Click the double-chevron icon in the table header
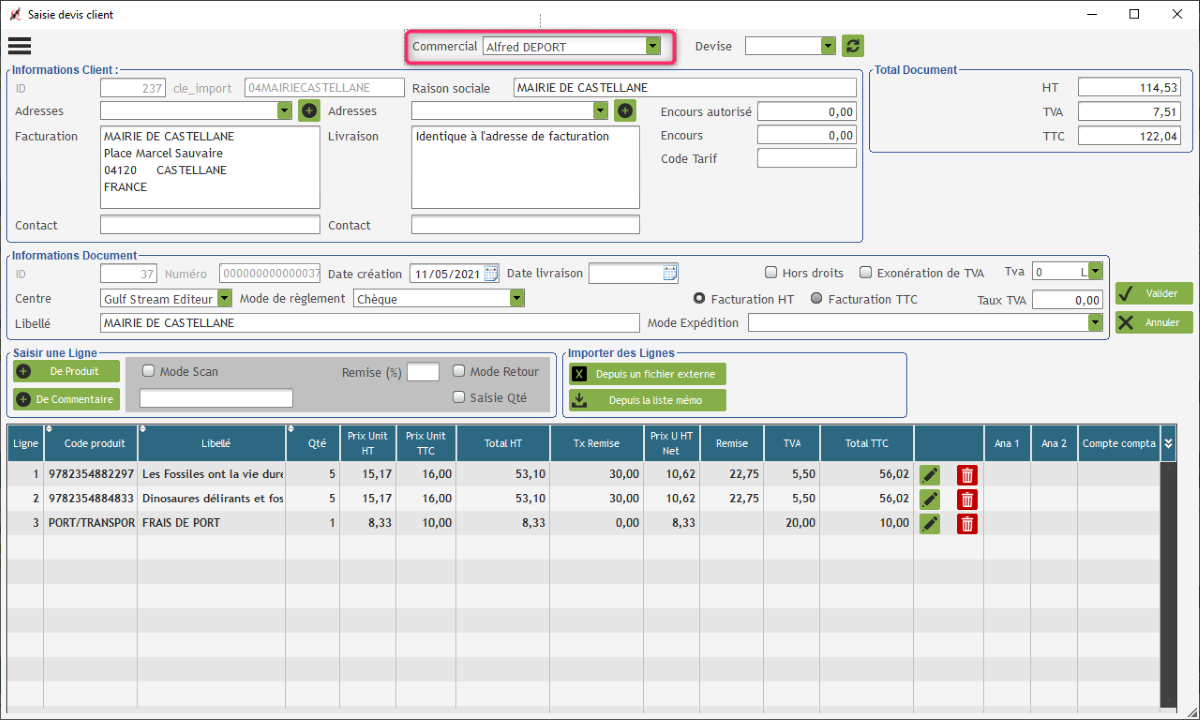Image resolution: width=1200 pixels, height=720 pixels. pyautogui.click(x=1167, y=443)
